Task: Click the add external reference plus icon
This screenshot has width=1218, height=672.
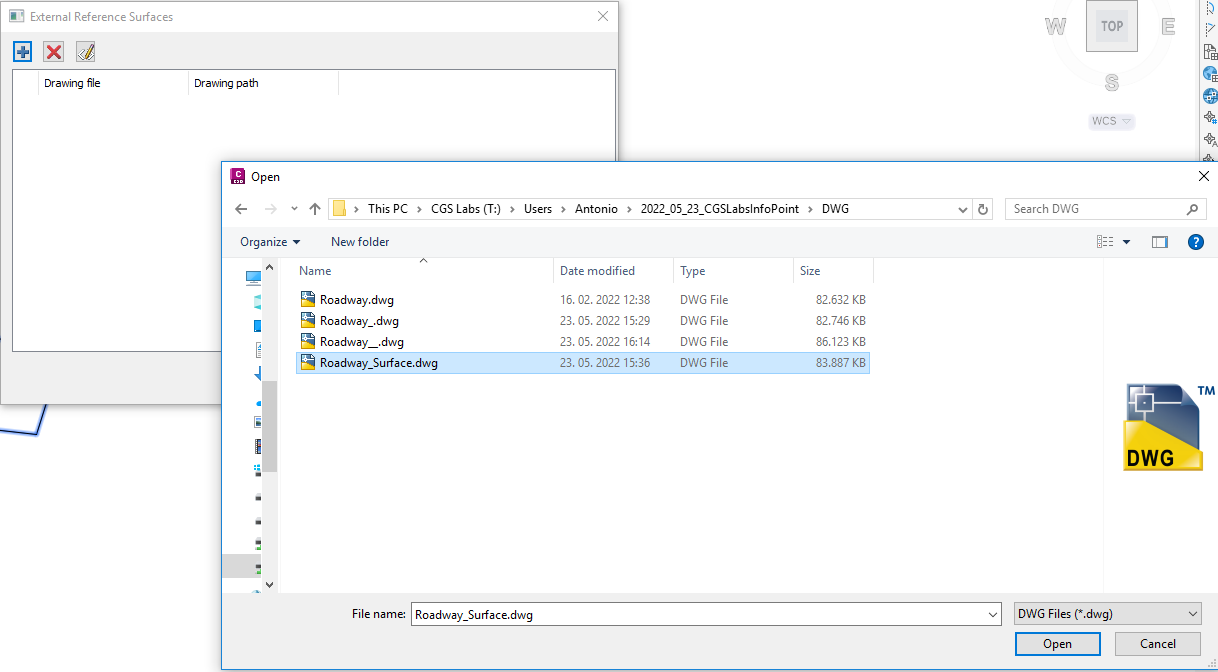Action: [23, 52]
